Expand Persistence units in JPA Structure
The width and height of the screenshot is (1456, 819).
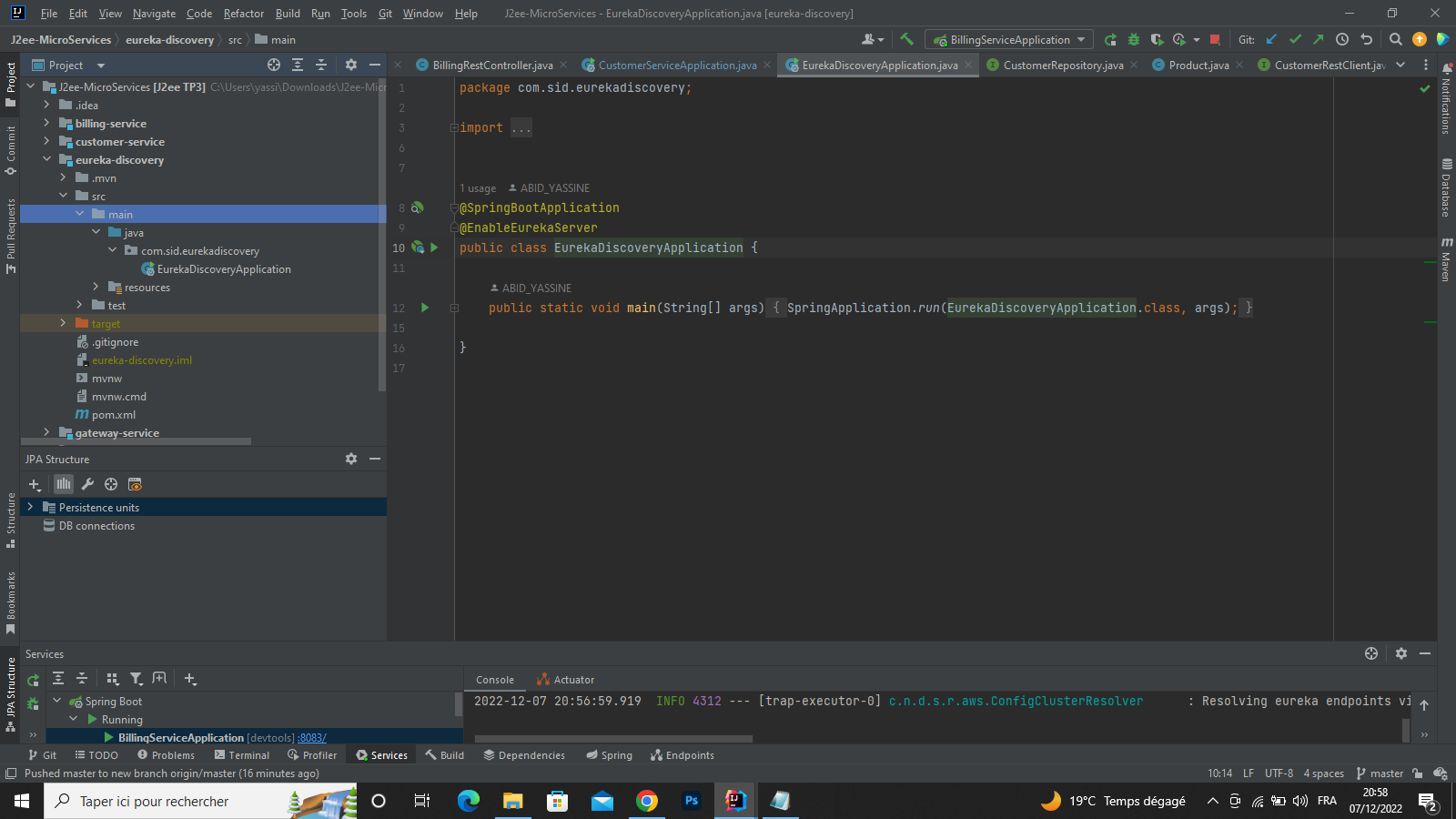click(30, 507)
